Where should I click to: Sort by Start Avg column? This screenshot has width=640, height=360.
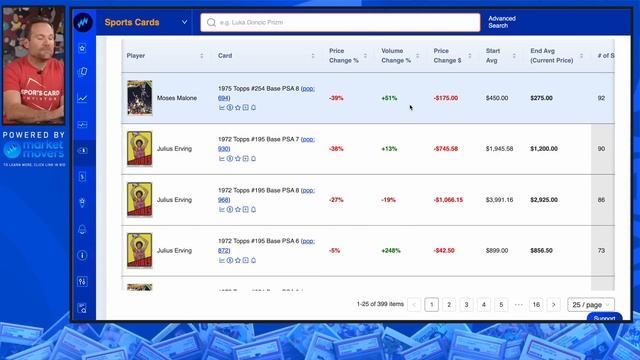514,56
